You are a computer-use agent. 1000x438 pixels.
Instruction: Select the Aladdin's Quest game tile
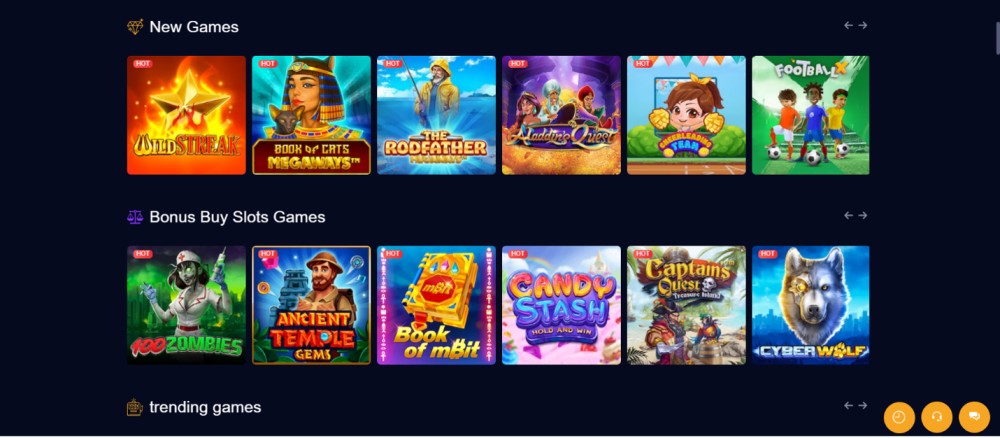pos(561,115)
